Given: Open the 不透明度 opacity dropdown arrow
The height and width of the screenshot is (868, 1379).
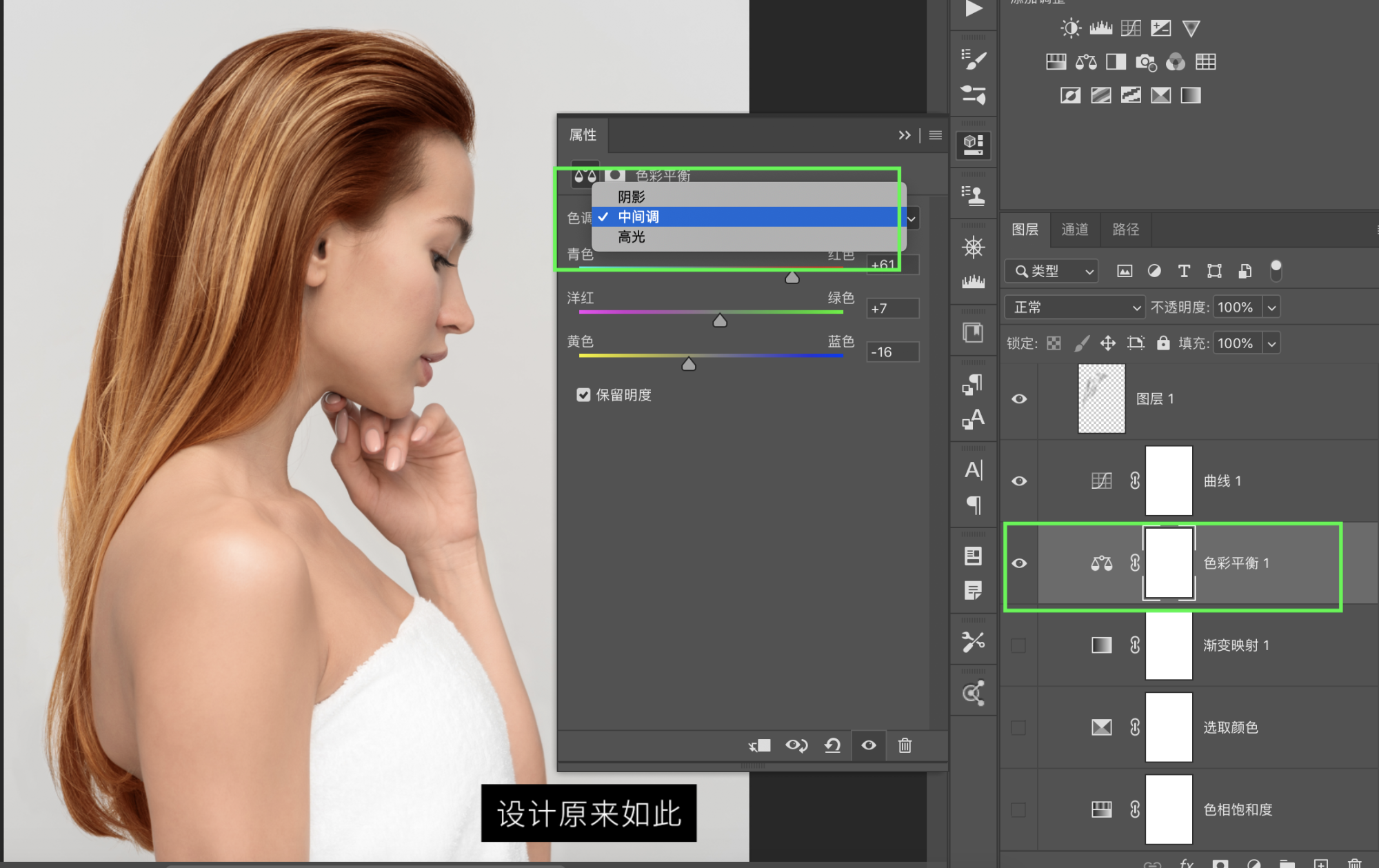Looking at the screenshot, I should 1272,307.
